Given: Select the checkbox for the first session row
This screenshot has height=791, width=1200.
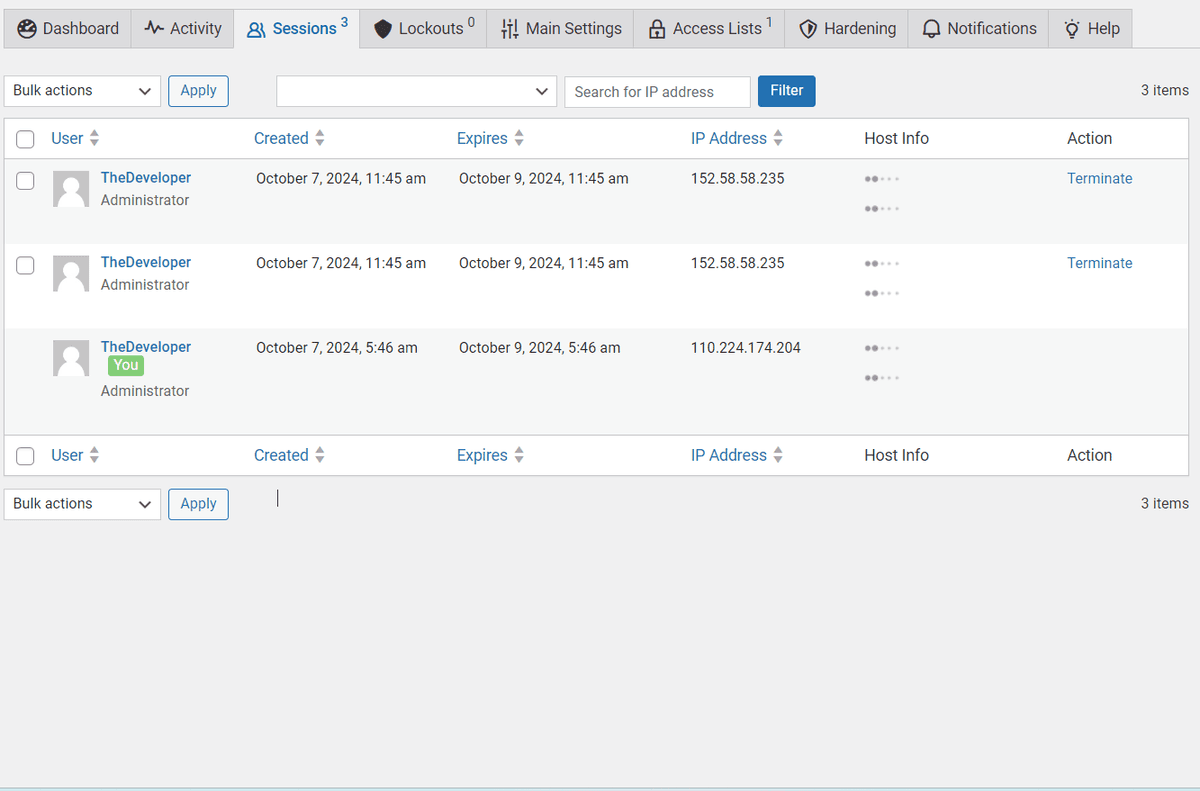Looking at the screenshot, I should (25, 181).
